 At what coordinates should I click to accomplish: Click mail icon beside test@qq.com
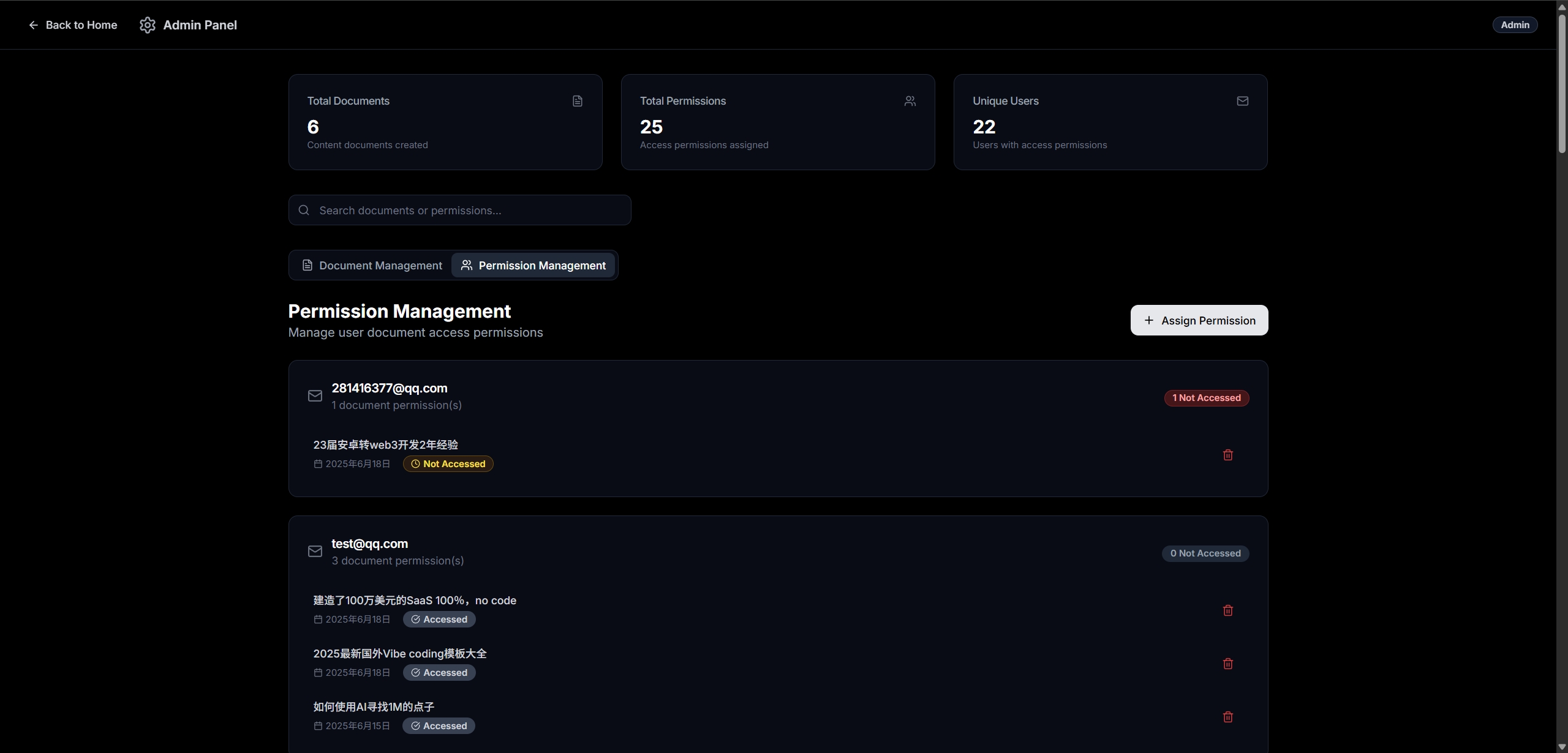pyautogui.click(x=315, y=552)
